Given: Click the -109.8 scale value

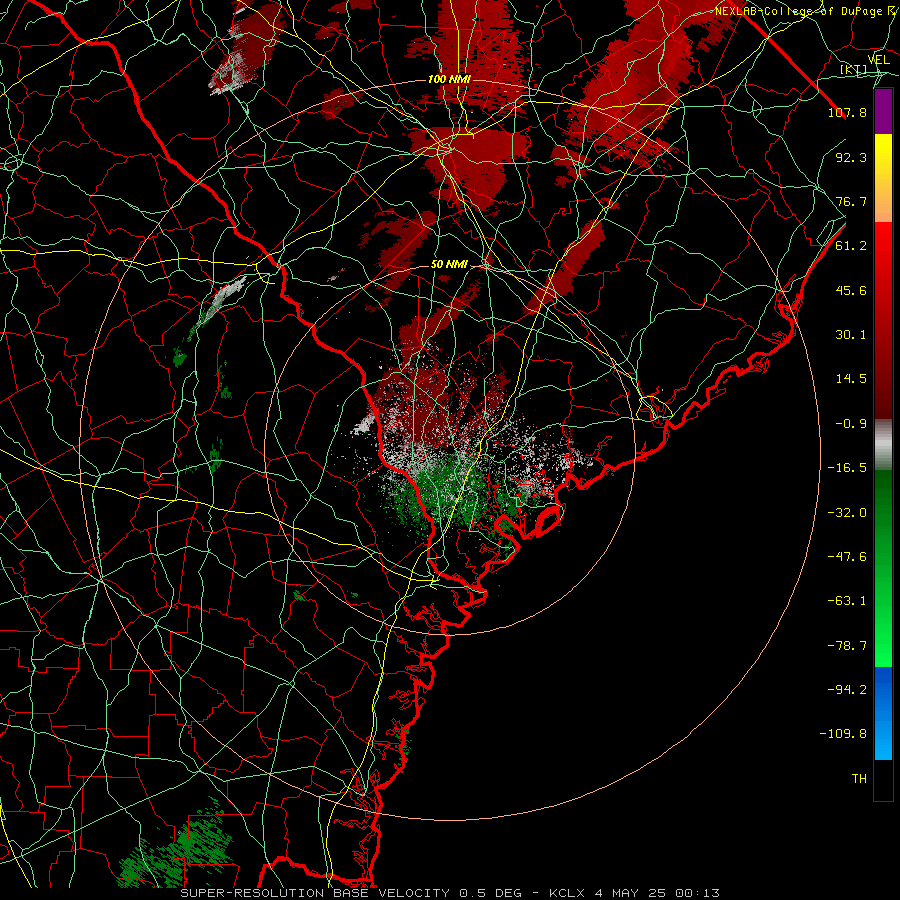Looking at the screenshot, I should [844, 734].
